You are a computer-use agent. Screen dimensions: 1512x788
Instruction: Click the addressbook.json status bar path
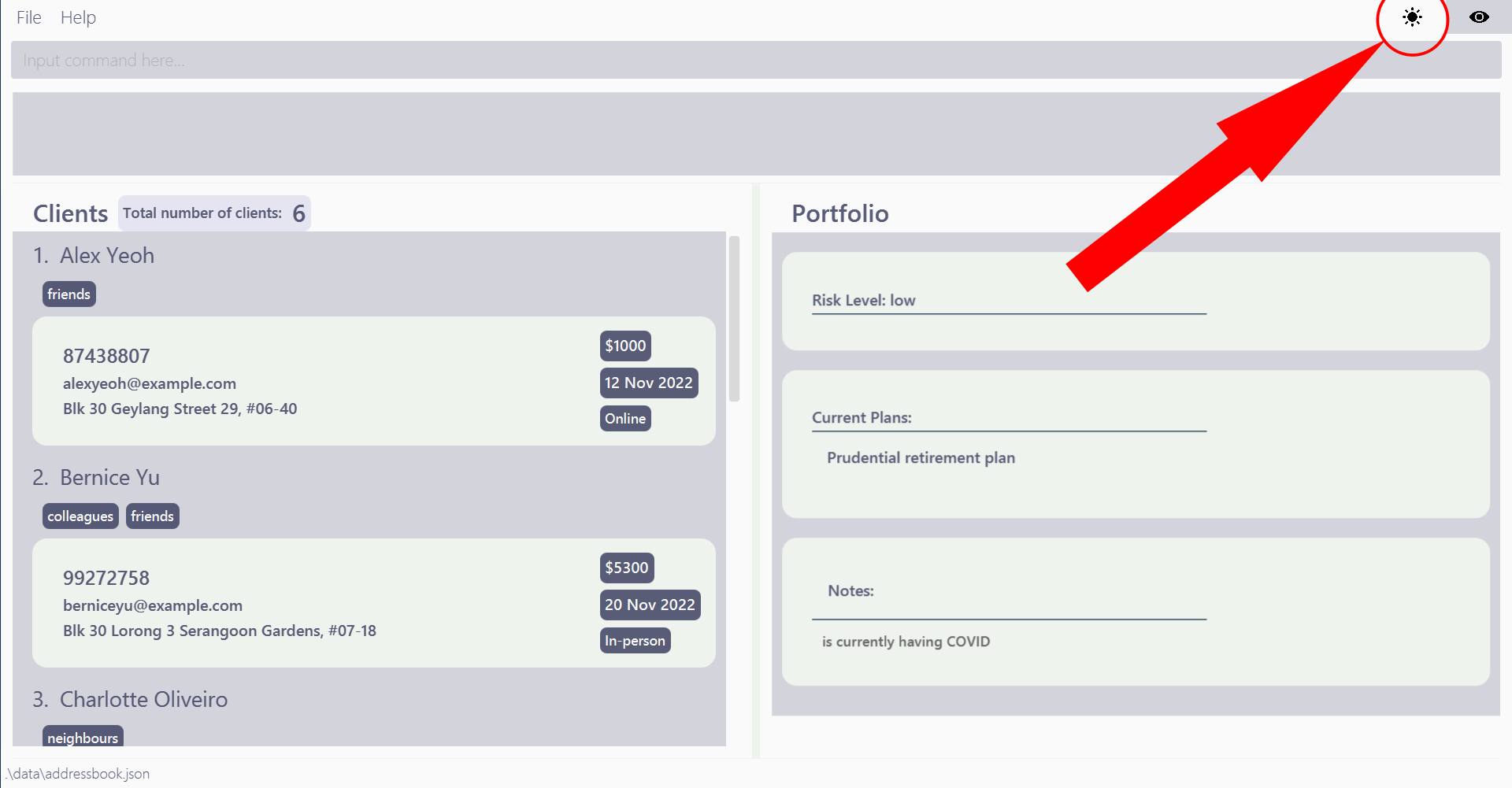77,773
